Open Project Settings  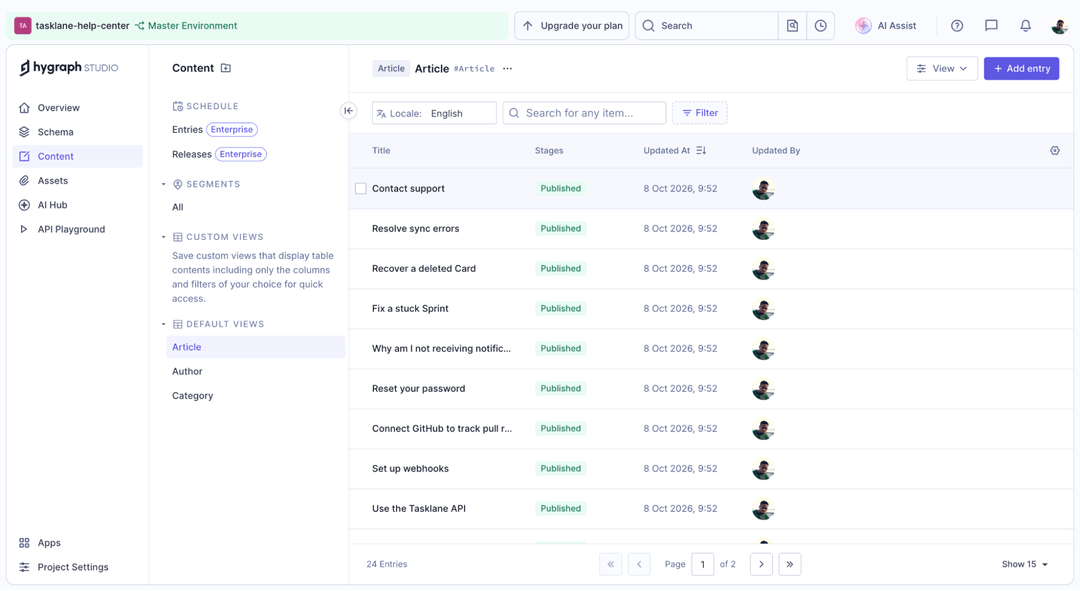(x=77, y=567)
